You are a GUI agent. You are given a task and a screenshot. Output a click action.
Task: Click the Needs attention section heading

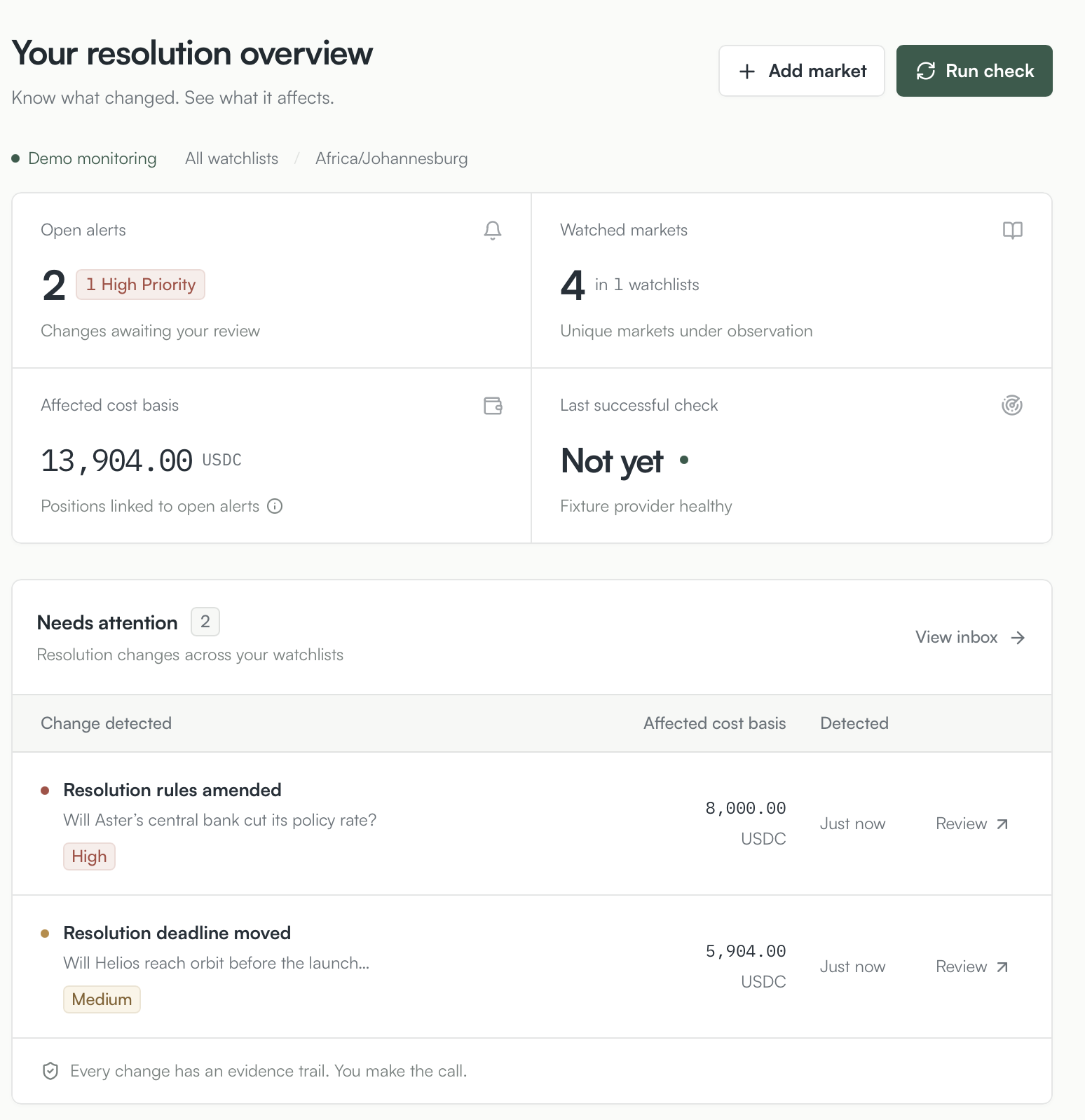click(x=107, y=622)
